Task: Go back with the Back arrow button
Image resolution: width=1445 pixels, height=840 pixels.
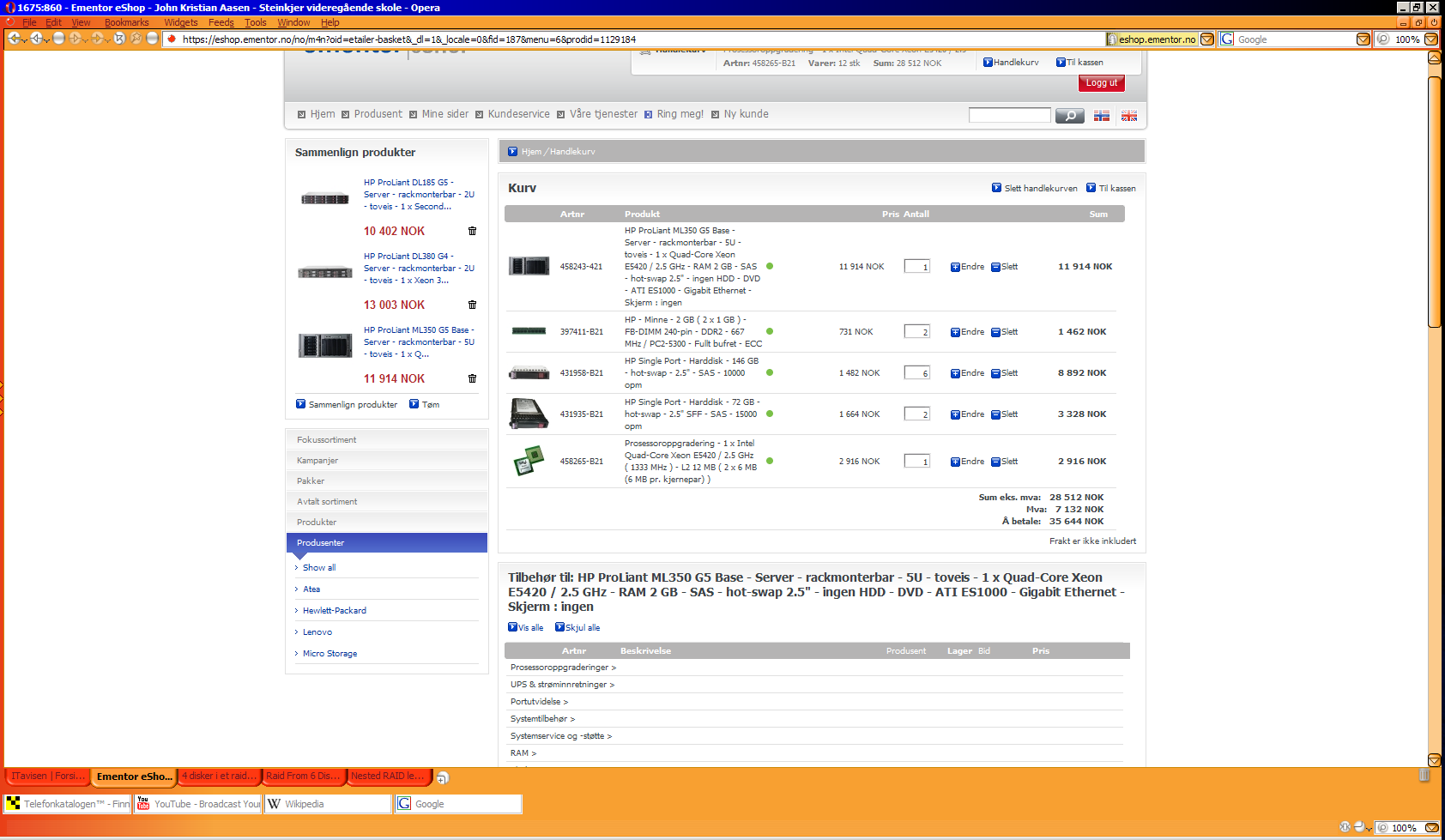Action: [15, 39]
